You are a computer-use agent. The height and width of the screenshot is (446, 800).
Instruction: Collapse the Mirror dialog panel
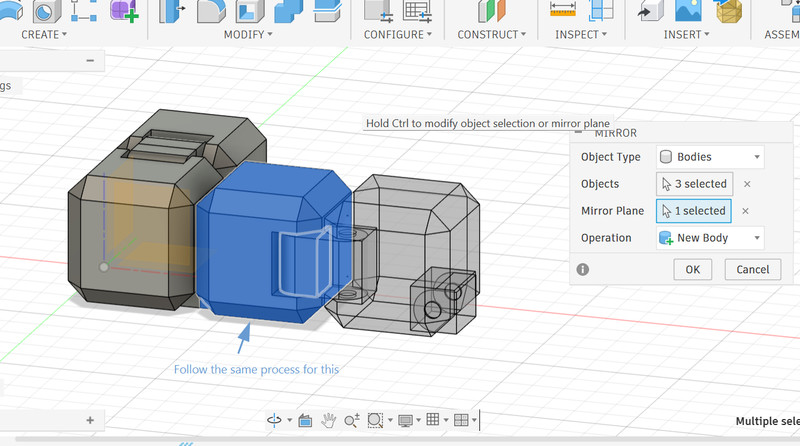tap(579, 132)
